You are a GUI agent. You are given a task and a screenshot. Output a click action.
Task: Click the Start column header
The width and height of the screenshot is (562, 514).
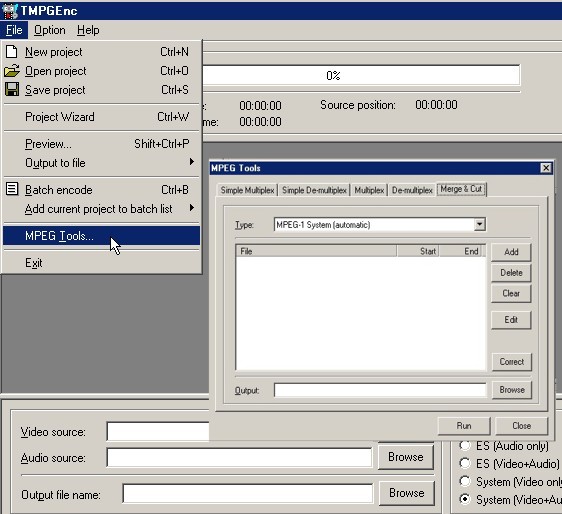click(x=418, y=251)
